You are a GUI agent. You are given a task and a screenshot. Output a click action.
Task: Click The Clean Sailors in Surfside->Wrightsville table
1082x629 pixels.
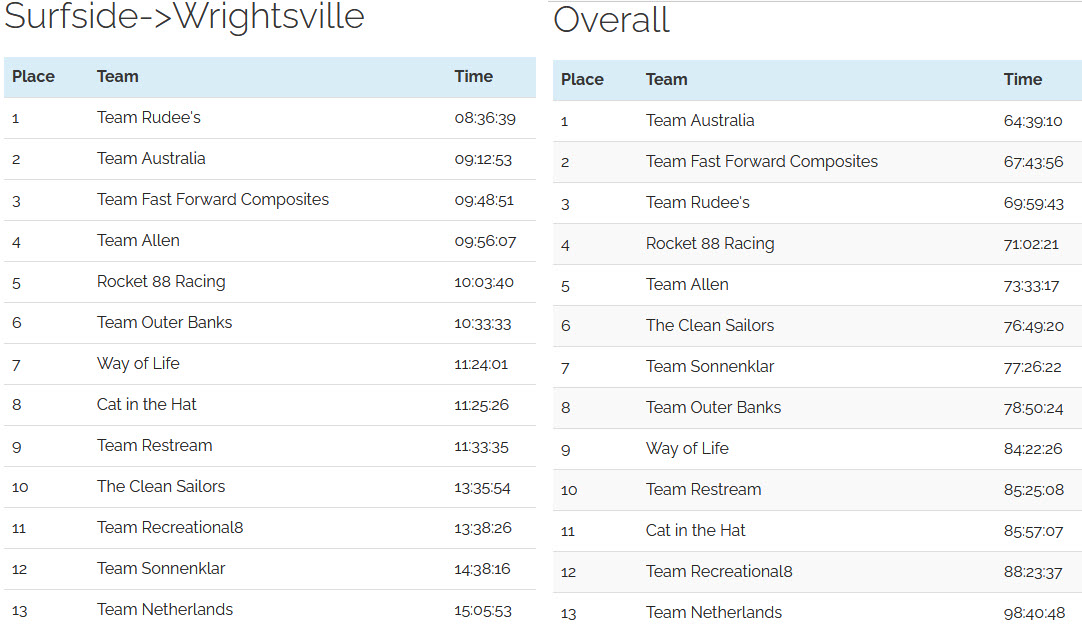161,487
